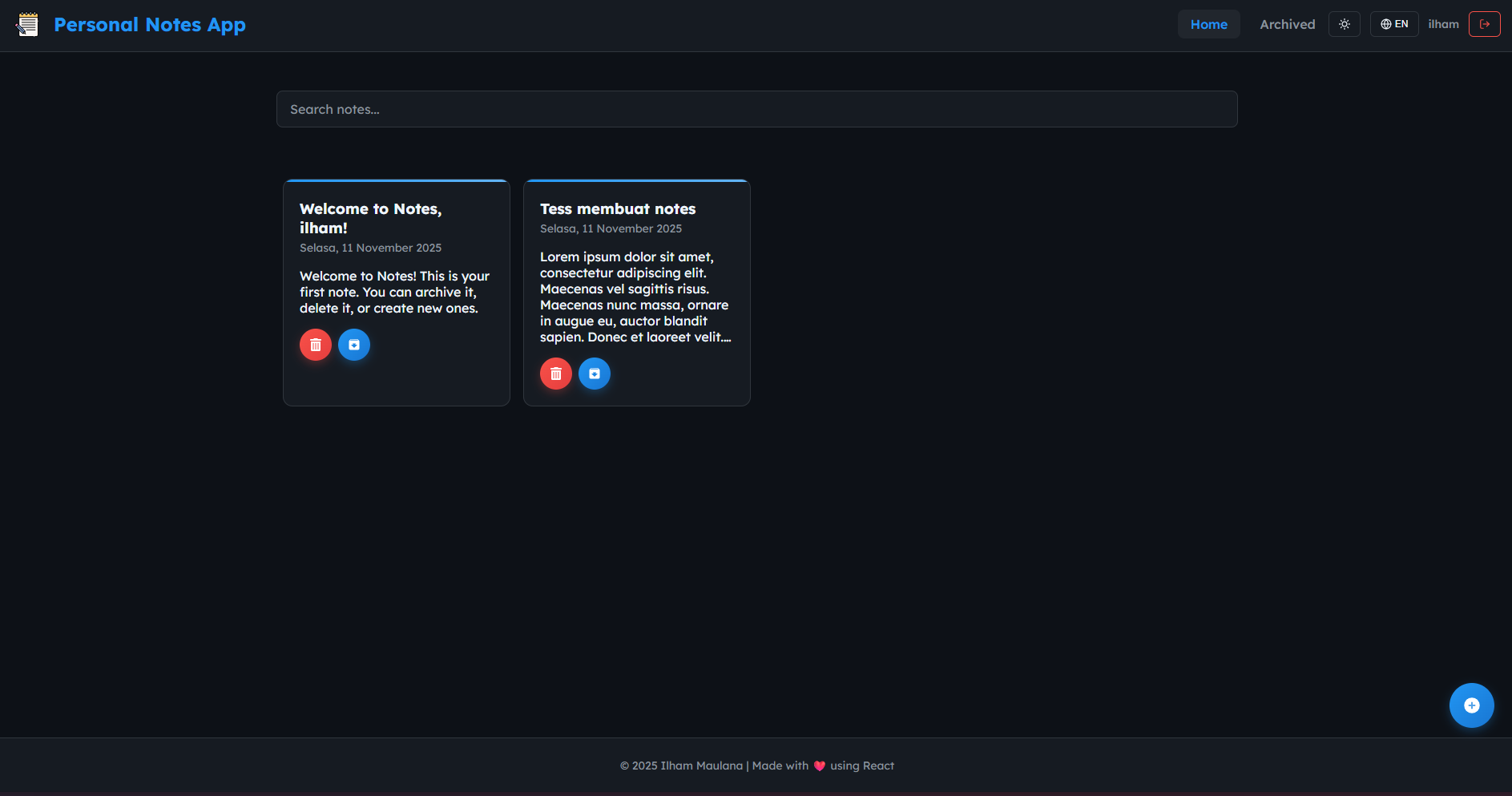Archive the Tess membuat notes note
The image size is (1512, 796).
click(x=595, y=374)
